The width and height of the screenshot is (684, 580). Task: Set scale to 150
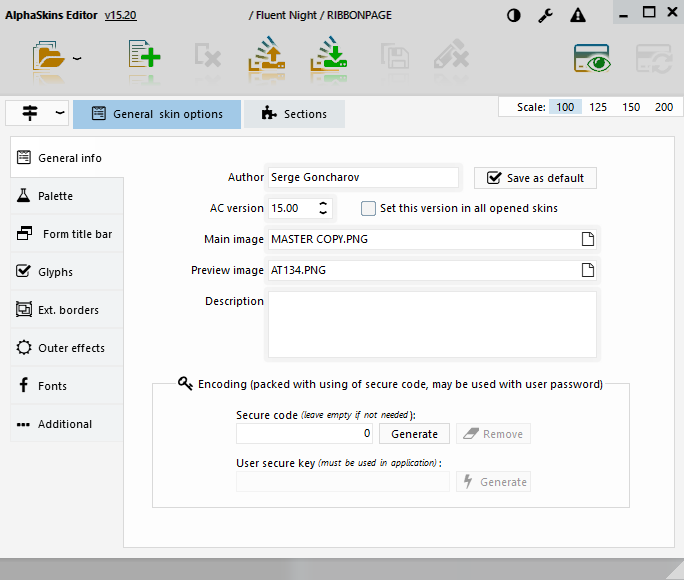[x=631, y=107]
